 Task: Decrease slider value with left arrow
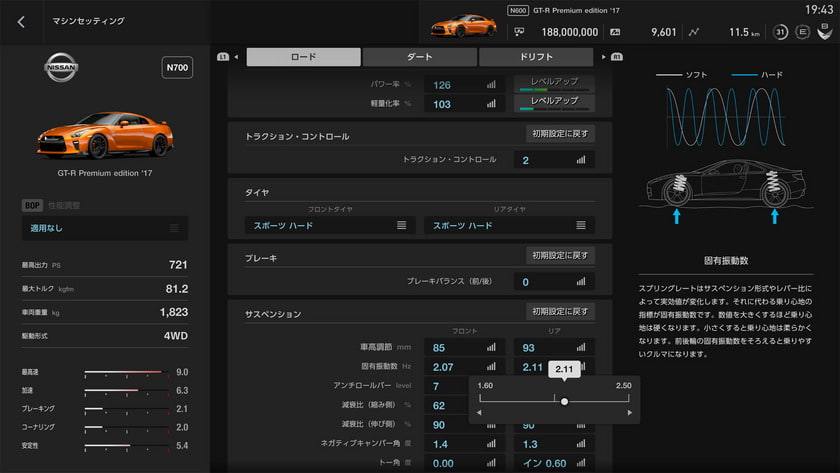click(479, 412)
